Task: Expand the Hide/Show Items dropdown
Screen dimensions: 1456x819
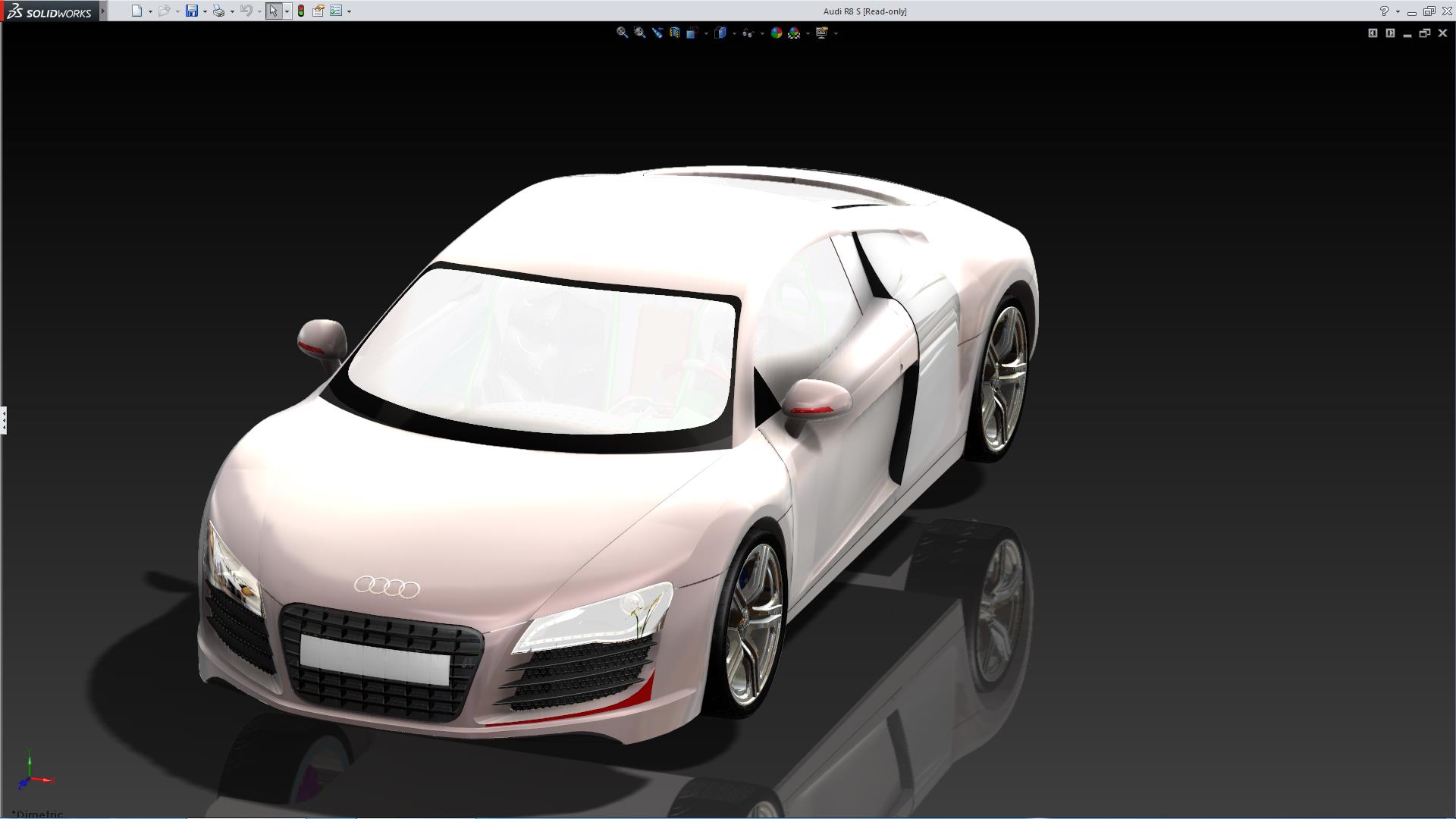Action: pos(762,33)
